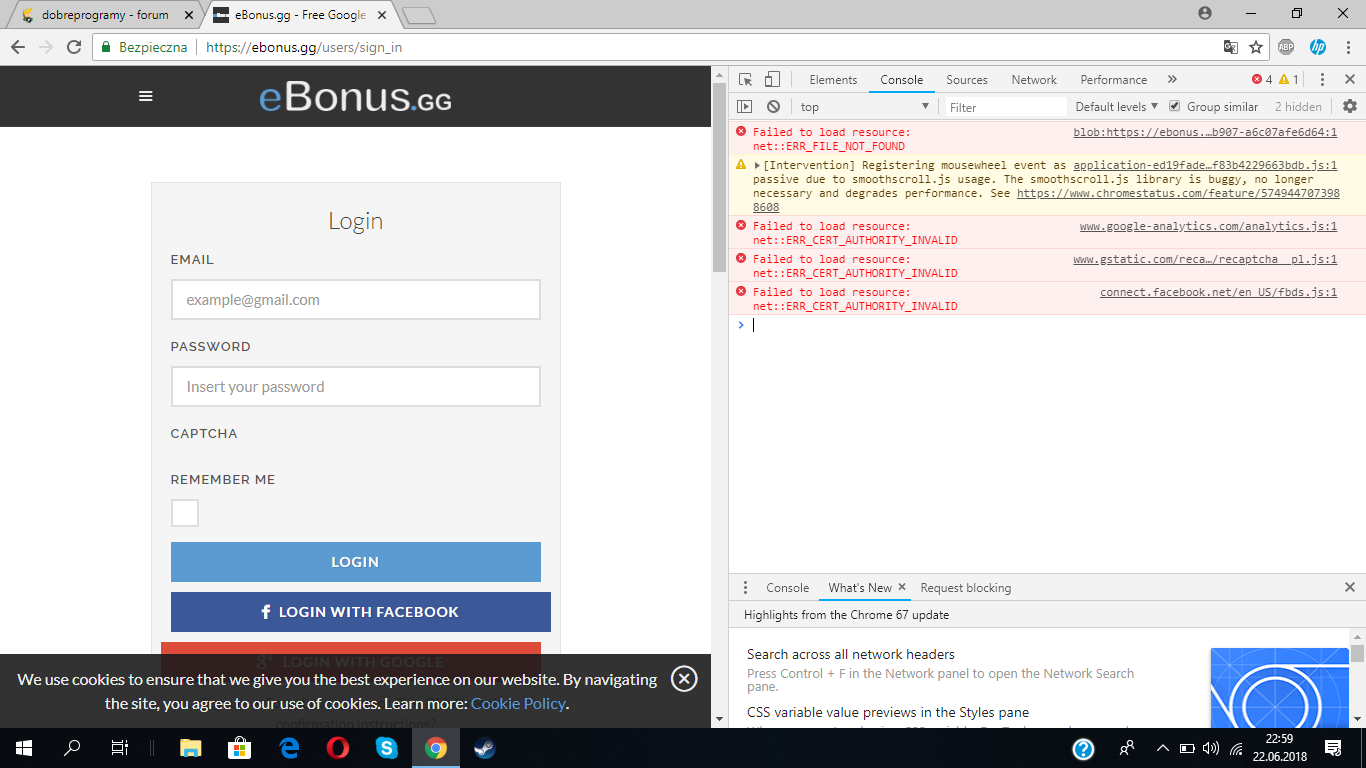The image size is (1366, 768).
Task: Clear the console with the ban icon
Action: pos(773,107)
